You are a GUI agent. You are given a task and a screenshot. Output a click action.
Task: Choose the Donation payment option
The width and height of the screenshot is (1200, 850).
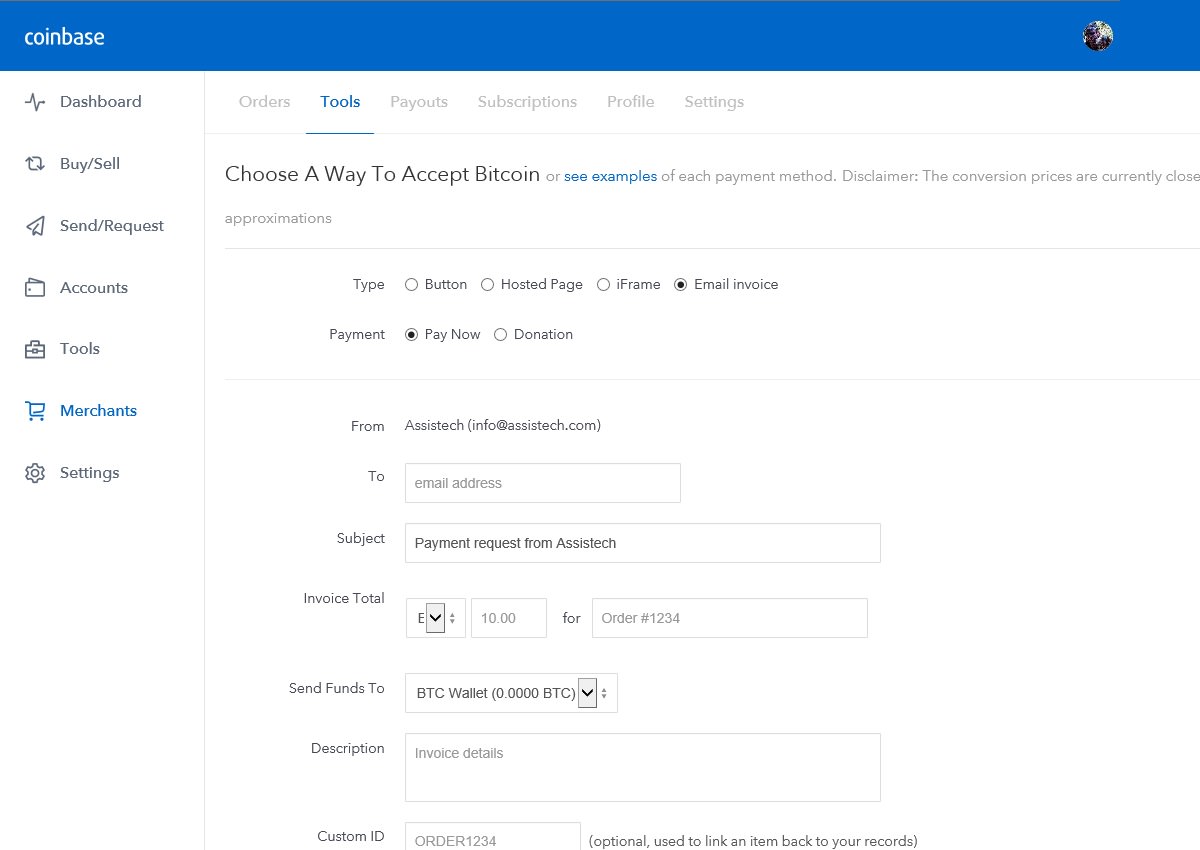tap(501, 335)
